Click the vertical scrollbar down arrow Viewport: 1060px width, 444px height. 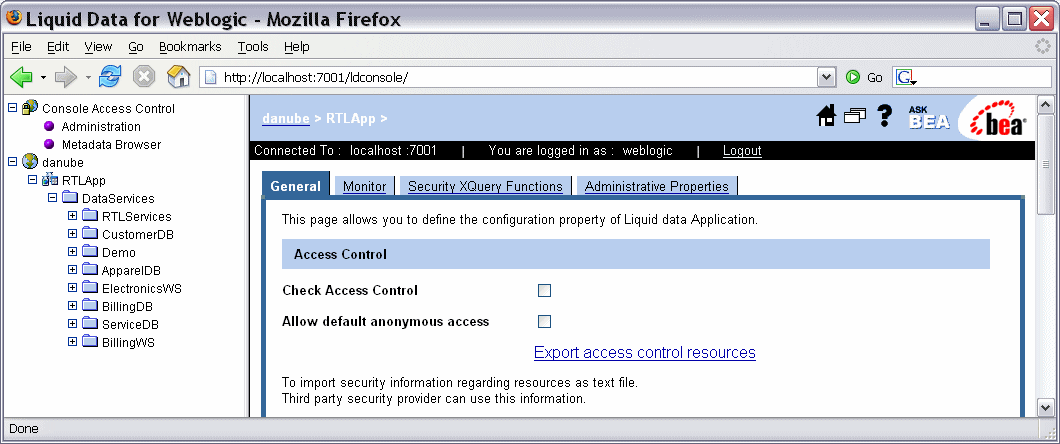coord(1045,407)
